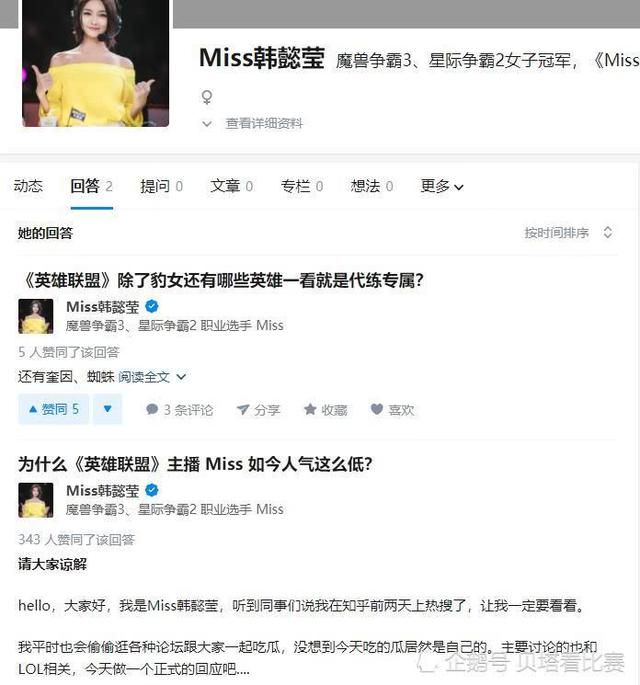Expand the answer with 阅读全文
Viewport: 640px width, 685px height.
152,377
